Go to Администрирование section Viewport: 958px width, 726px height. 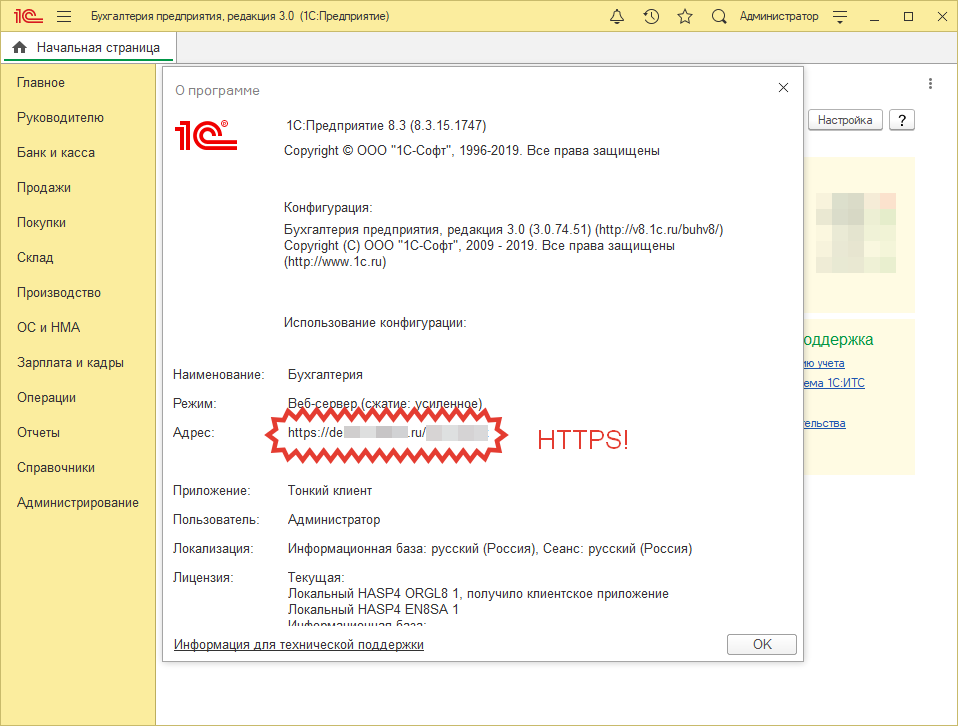pyautogui.click(x=78, y=503)
